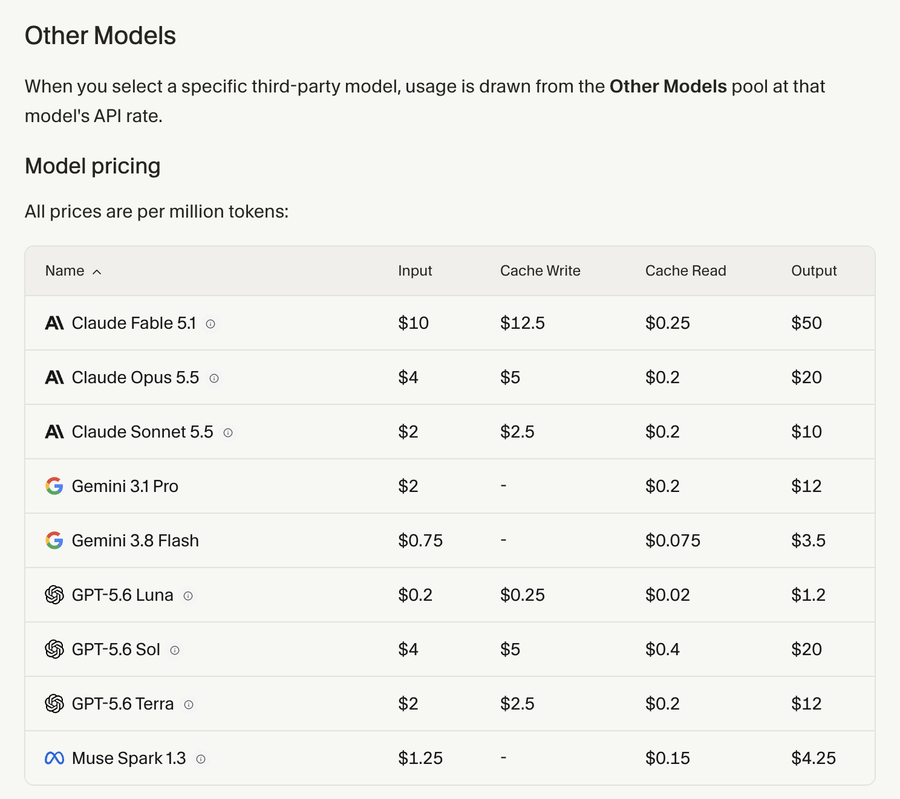The width and height of the screenshot is (900, 799).
Task: Click the large "Other Models" page heading
Action: tap(100, 36)
